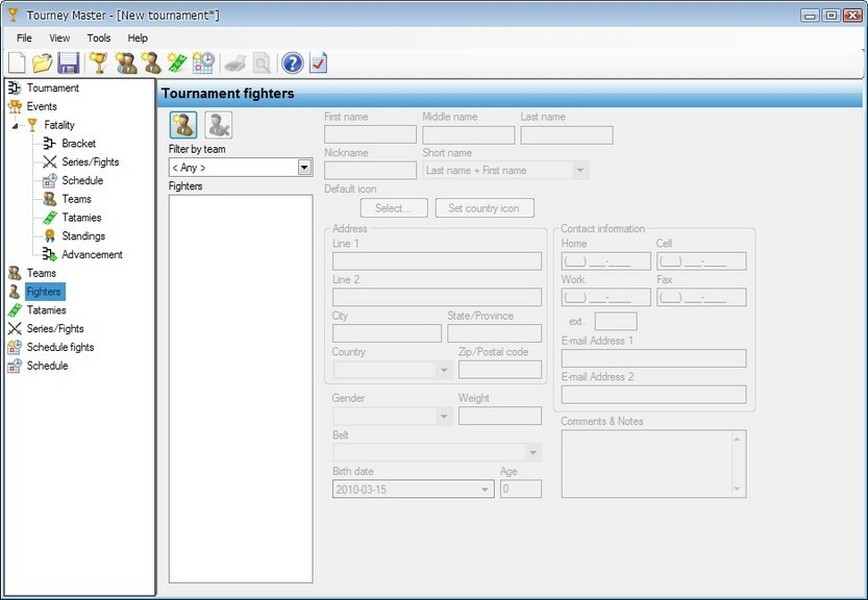Screen dimensions: 868x600
Task: Click the Weight field
Action: (500, 416)
